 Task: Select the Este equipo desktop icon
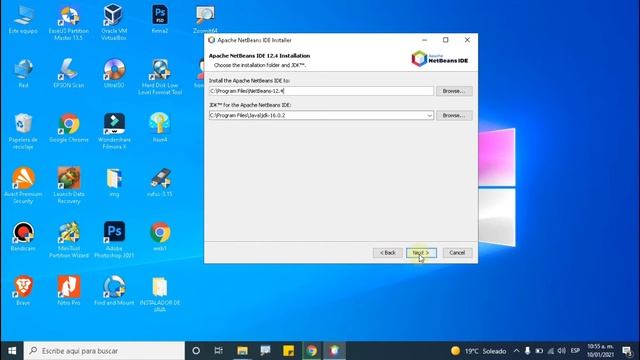23,19
